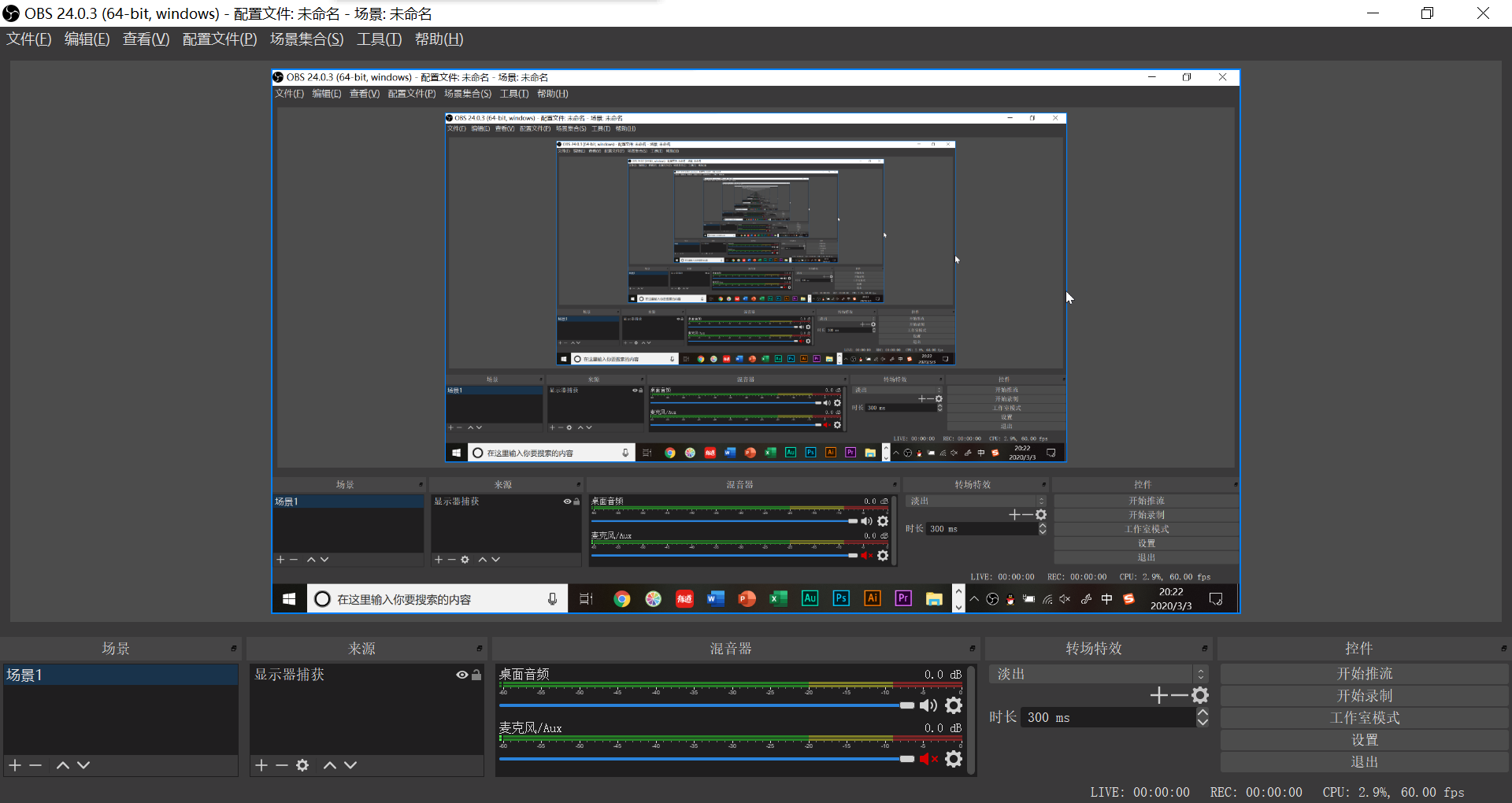Unmute the 麦克风/Aux channel
Viewport: 1512px width, 803px height.
point(929,759)
